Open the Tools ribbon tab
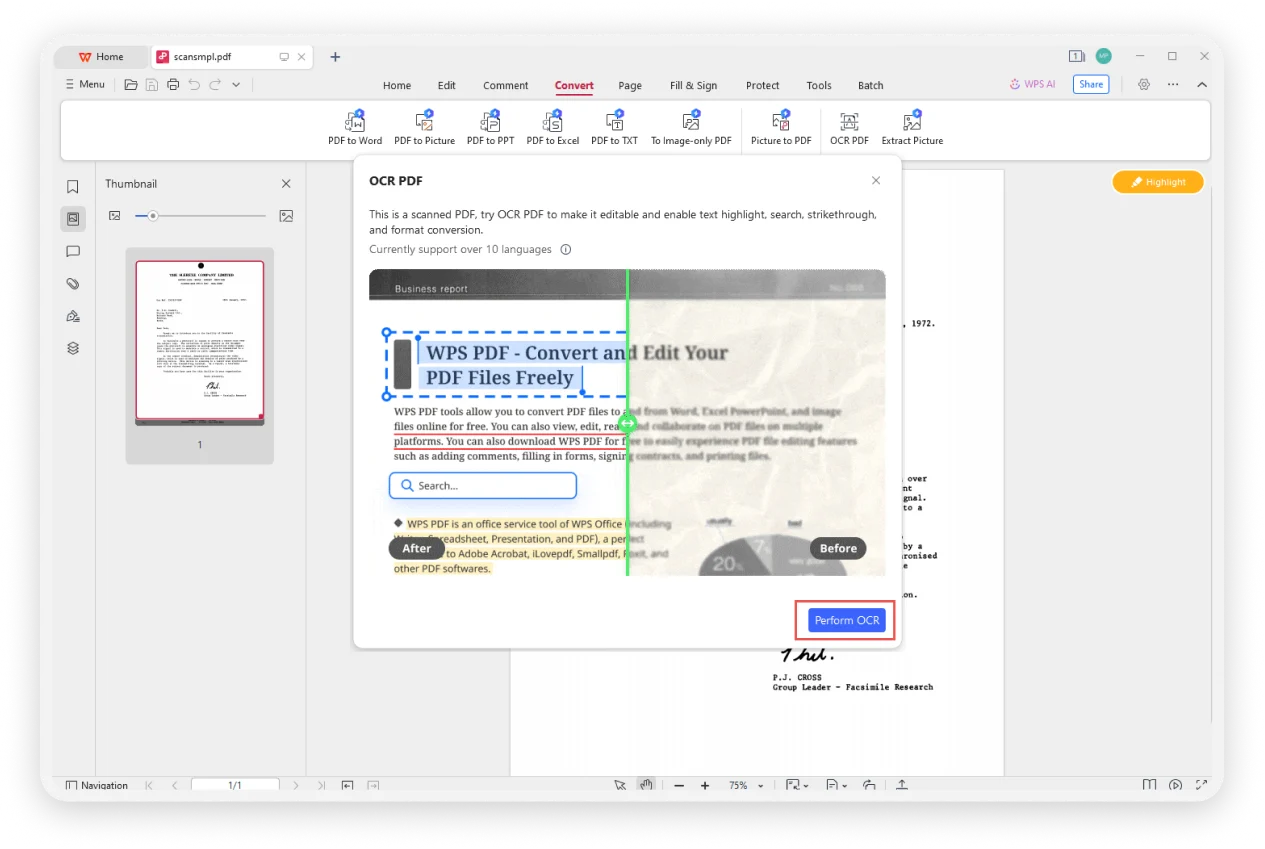 819,86
